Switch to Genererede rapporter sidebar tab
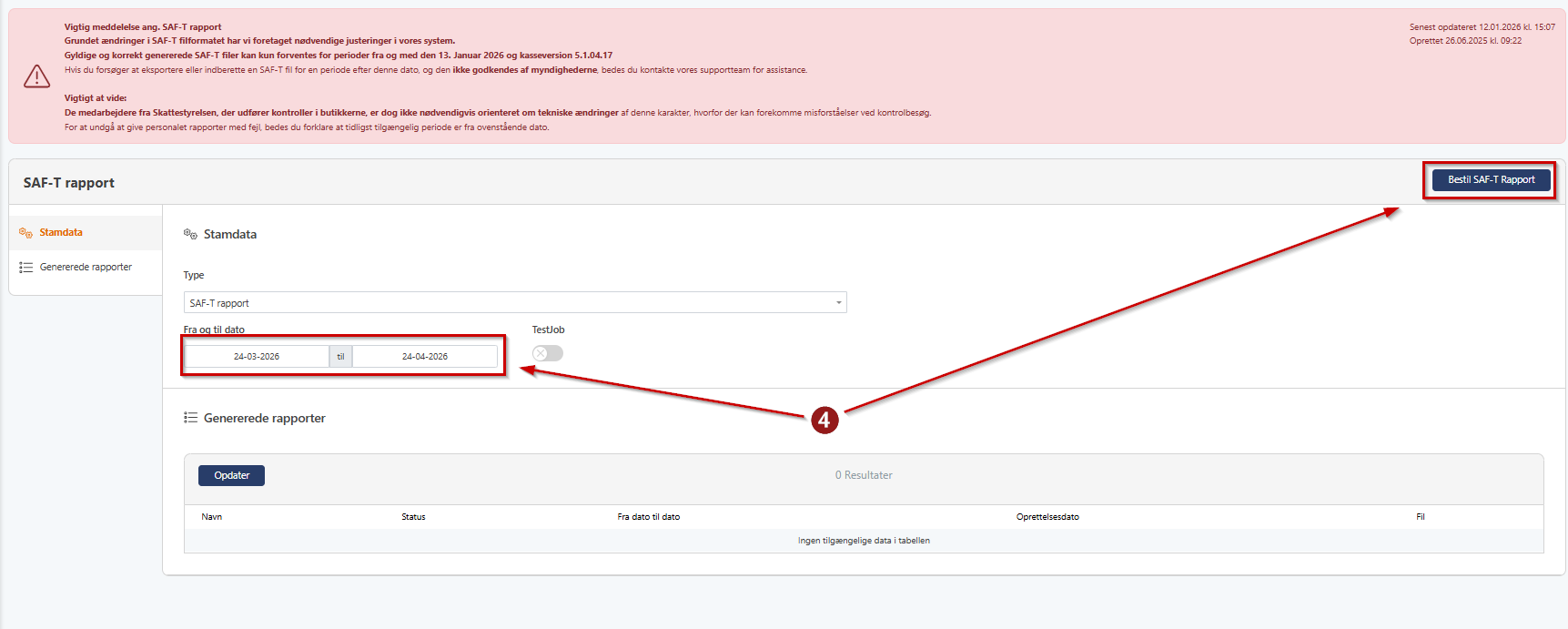This screenshot has height=629, width=1568. pos(86,268)
